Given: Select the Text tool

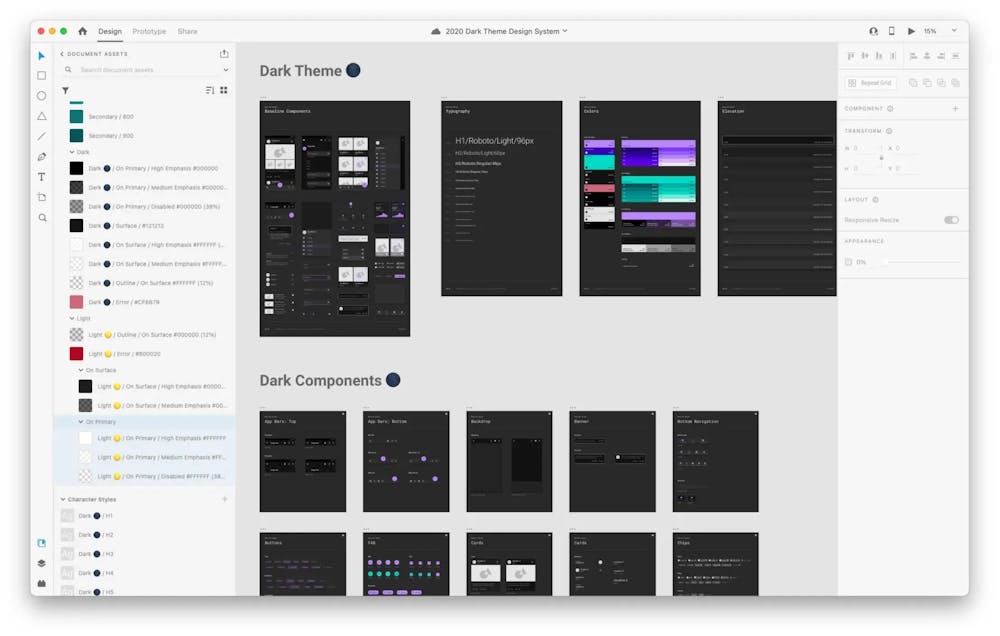Looking at the screenshot, I should point(41,177).
